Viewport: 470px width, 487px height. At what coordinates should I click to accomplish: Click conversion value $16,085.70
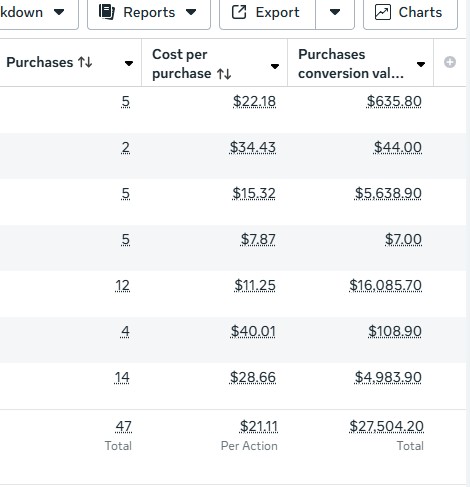pos(386,285)
